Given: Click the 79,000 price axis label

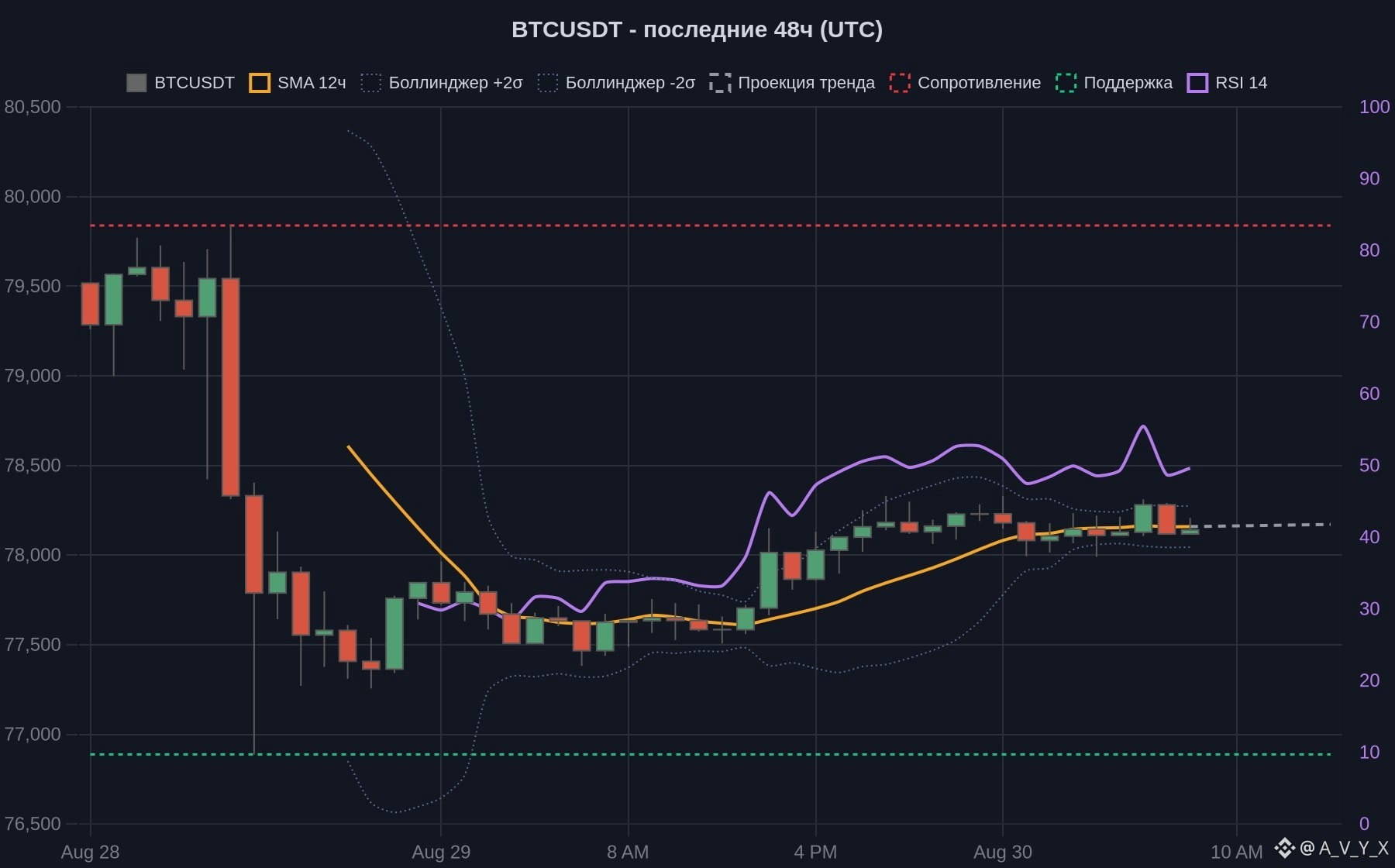Looking at the screenshot, I should (33, 376).
